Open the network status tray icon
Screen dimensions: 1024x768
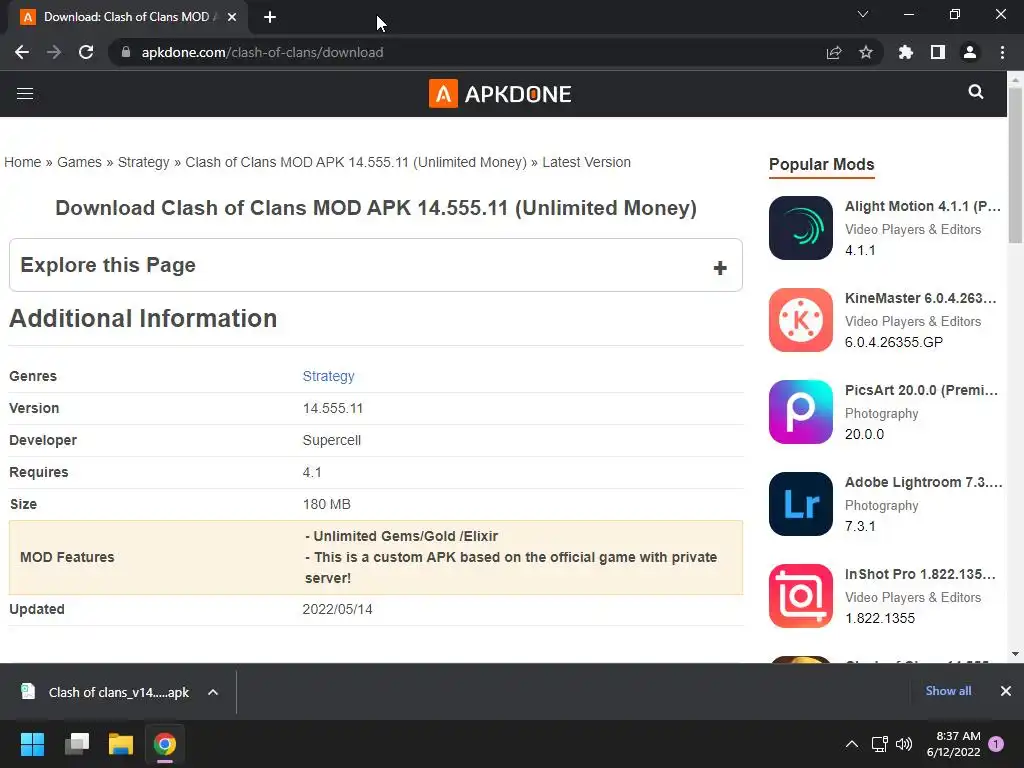(x=879, y=744)
